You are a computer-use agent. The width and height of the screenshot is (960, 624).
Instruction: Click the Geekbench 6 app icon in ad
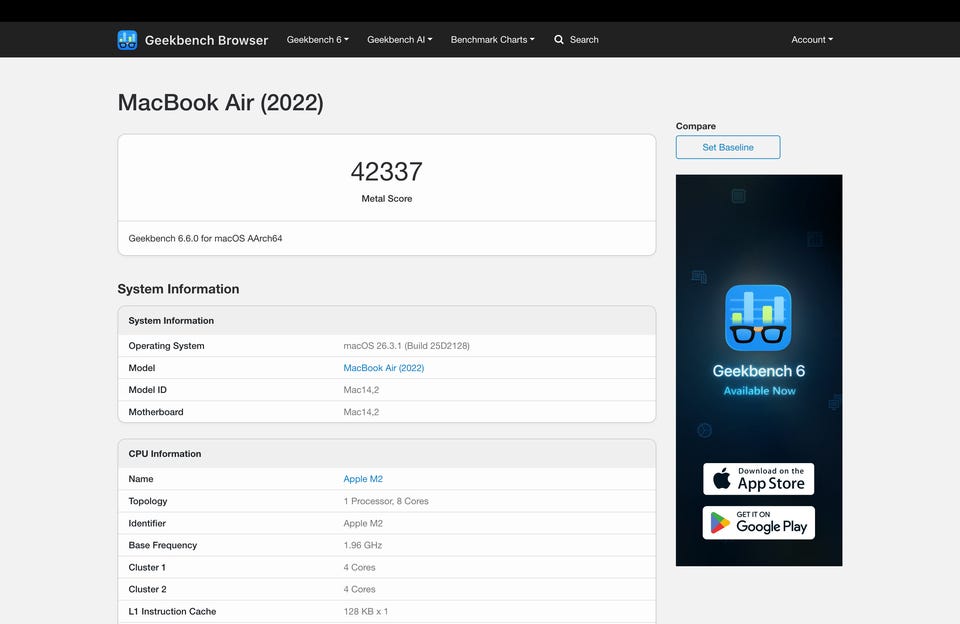point(759,318)
